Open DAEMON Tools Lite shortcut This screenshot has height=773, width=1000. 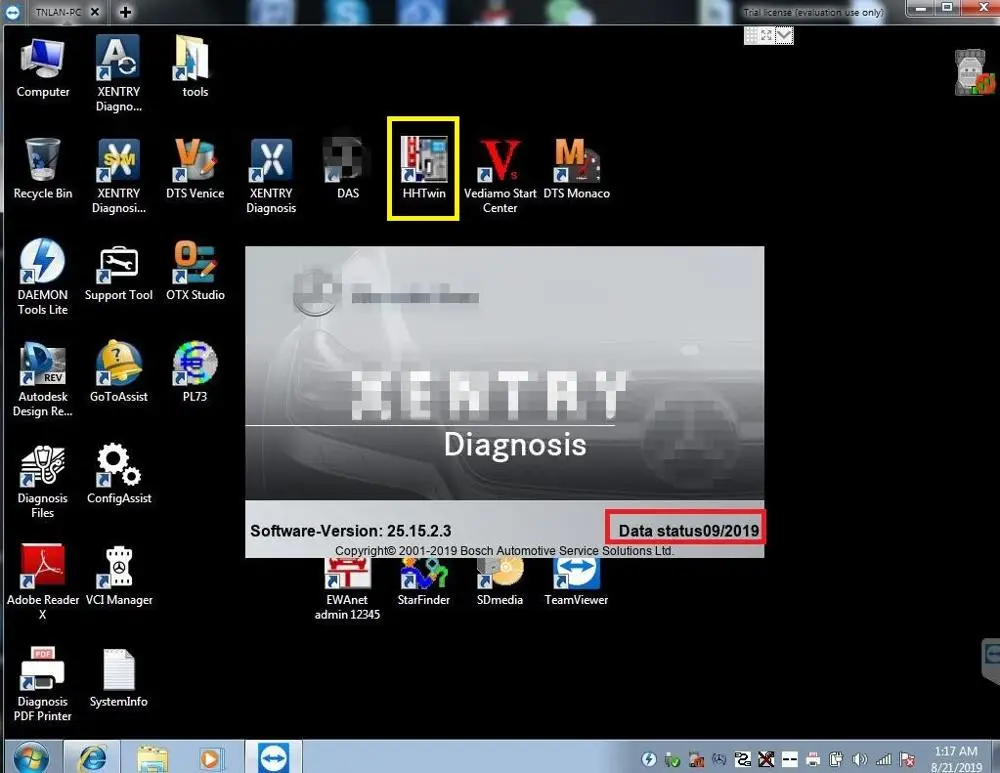pos(43,277)
